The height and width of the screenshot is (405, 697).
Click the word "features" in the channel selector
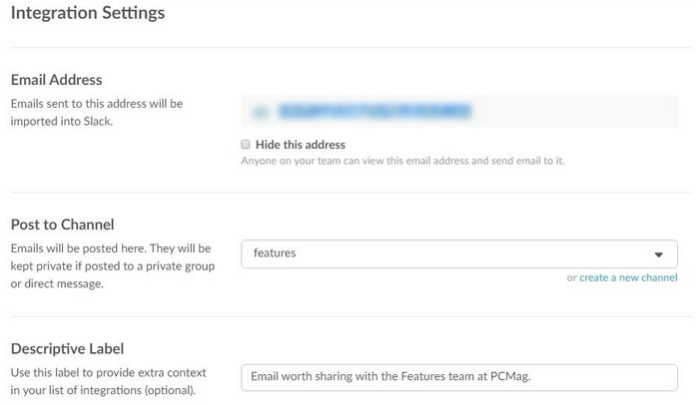(275, 253)
